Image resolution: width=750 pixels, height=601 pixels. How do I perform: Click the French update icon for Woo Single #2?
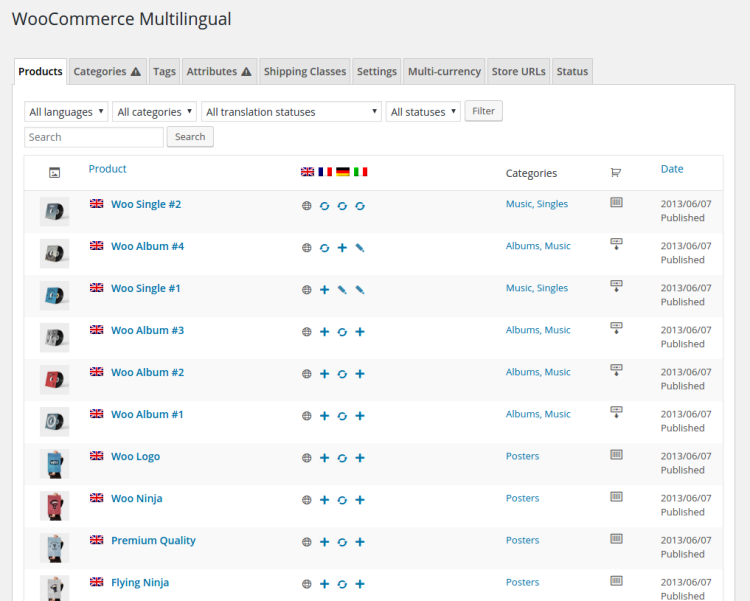tap(324, 205)
